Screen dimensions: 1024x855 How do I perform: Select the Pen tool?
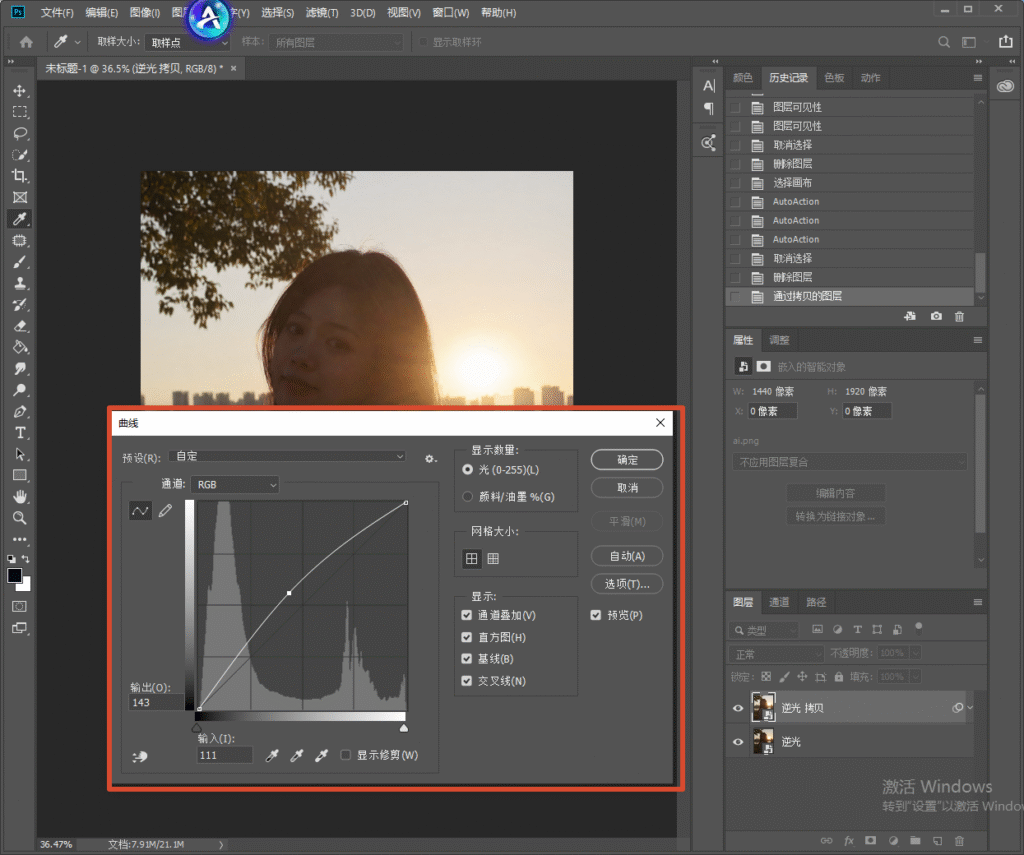(20, 411)
